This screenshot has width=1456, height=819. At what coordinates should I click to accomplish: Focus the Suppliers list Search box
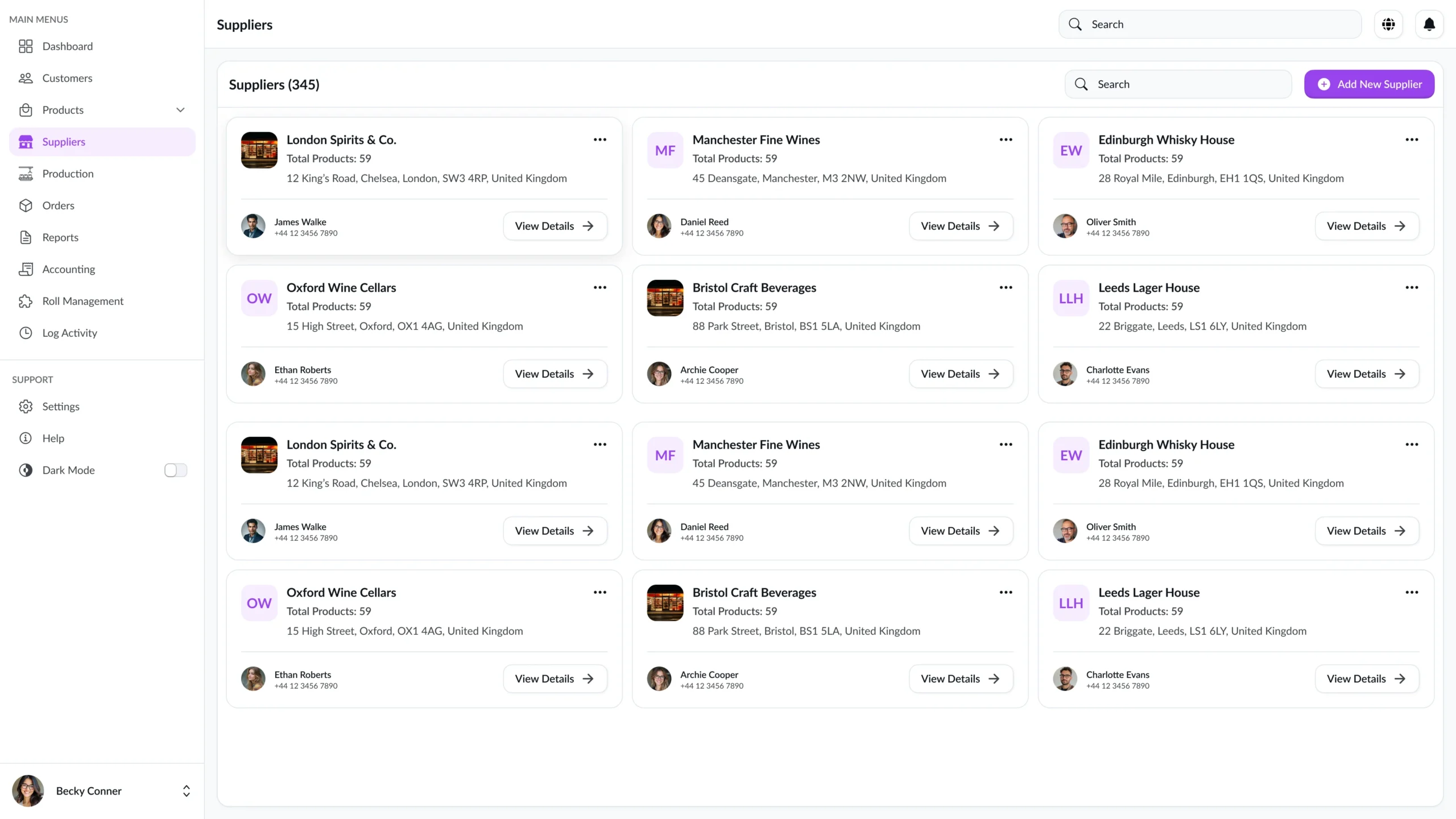(x=1178, y=84)
